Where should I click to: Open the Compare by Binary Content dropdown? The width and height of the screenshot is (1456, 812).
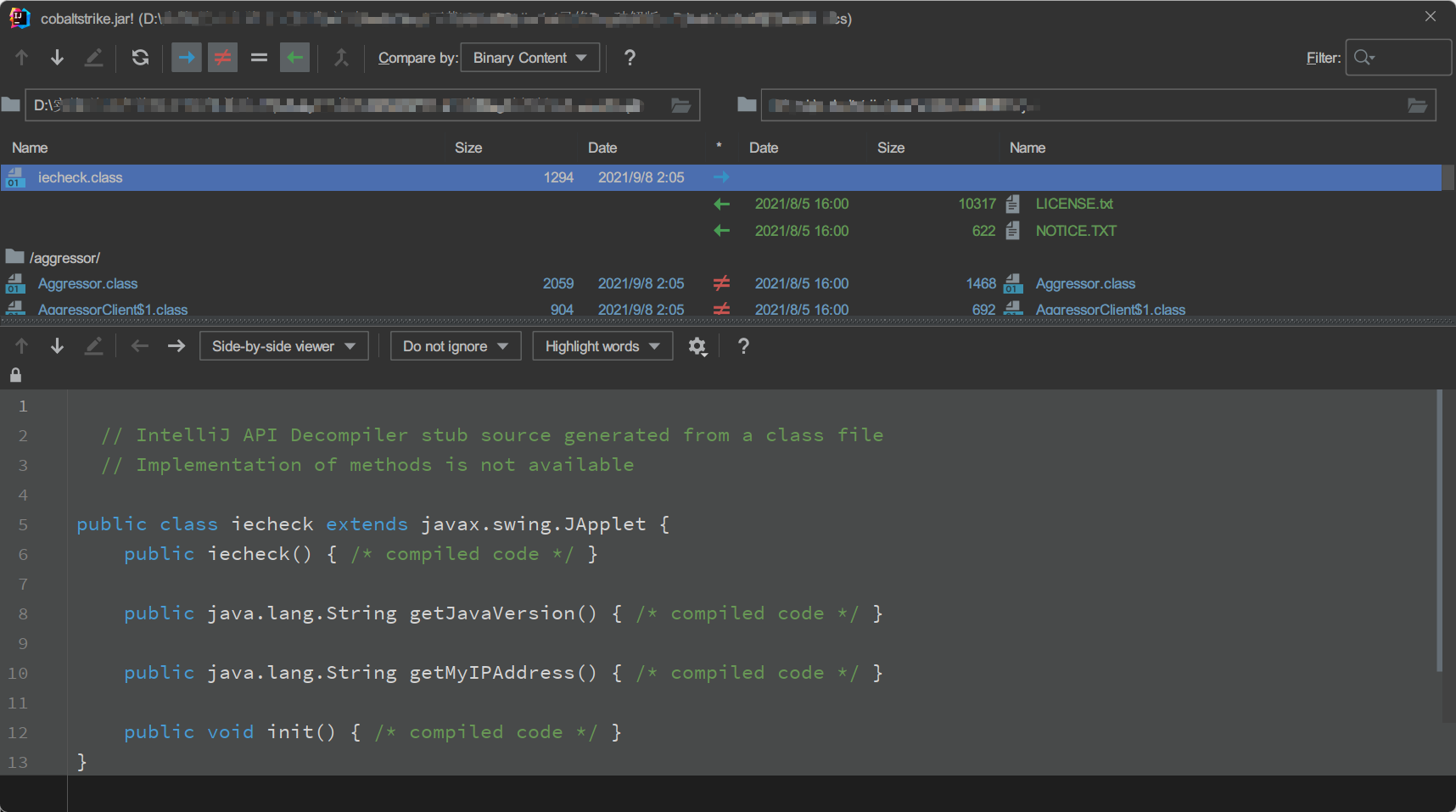[x=530, y=58]
